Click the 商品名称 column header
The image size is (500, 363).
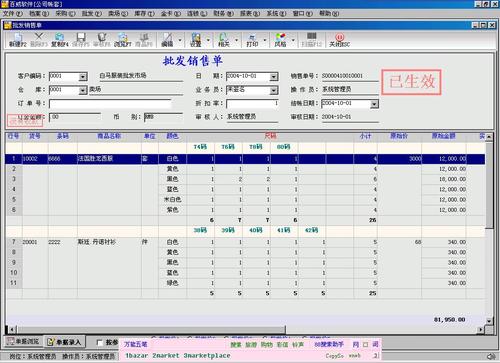point(109,136)
